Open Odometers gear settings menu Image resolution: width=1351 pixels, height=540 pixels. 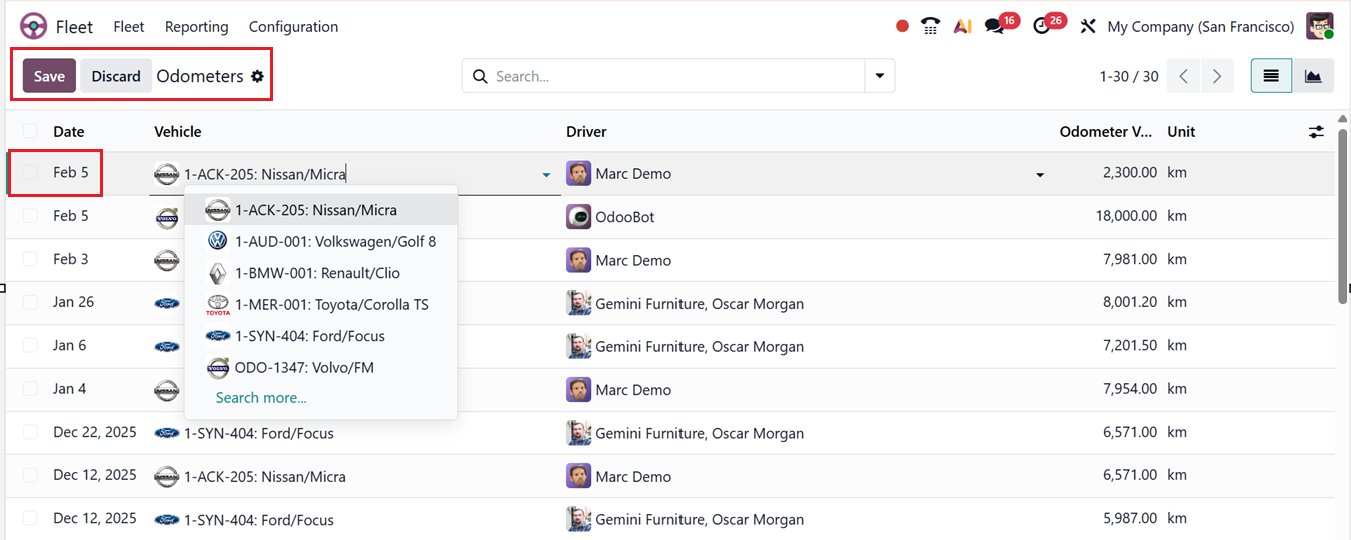click(257, 76)
